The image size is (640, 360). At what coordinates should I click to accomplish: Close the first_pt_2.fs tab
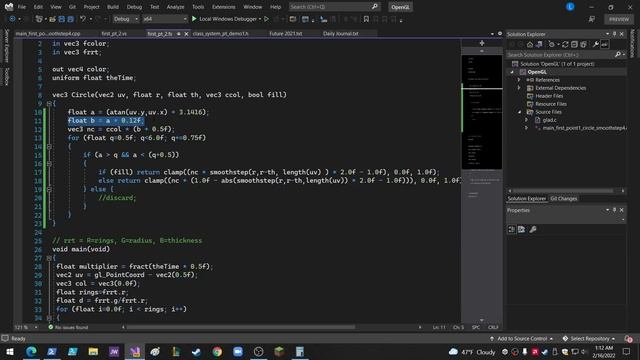click(186, 33)
